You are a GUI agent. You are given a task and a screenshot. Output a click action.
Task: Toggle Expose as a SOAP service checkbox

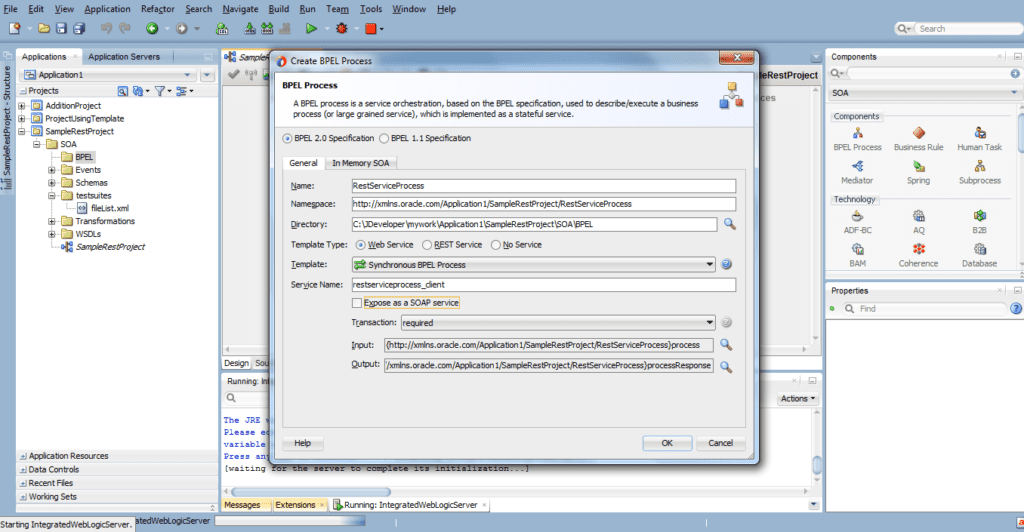[357, 303]
